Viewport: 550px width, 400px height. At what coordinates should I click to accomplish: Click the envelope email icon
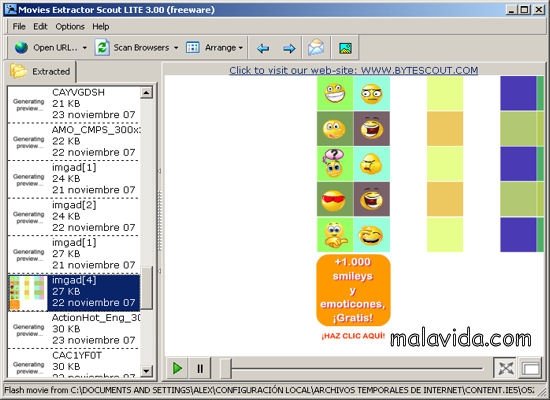click(316, 47)
